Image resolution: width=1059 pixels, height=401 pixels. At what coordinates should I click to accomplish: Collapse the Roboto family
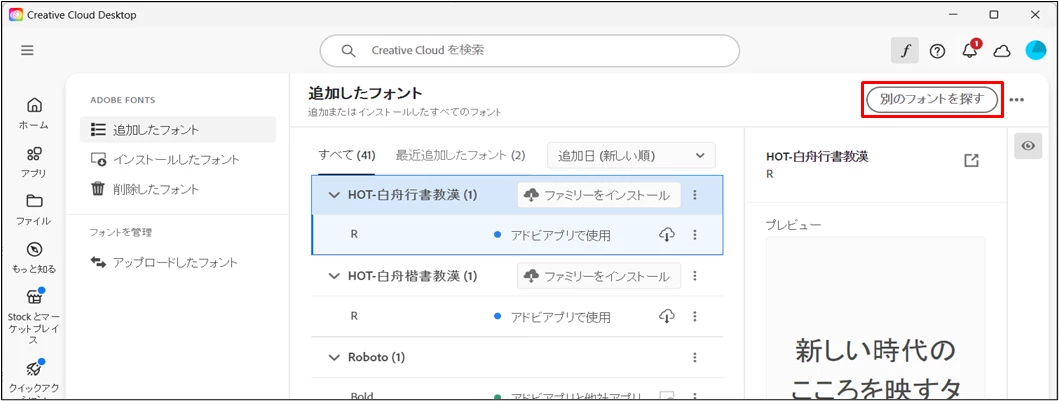334,357
